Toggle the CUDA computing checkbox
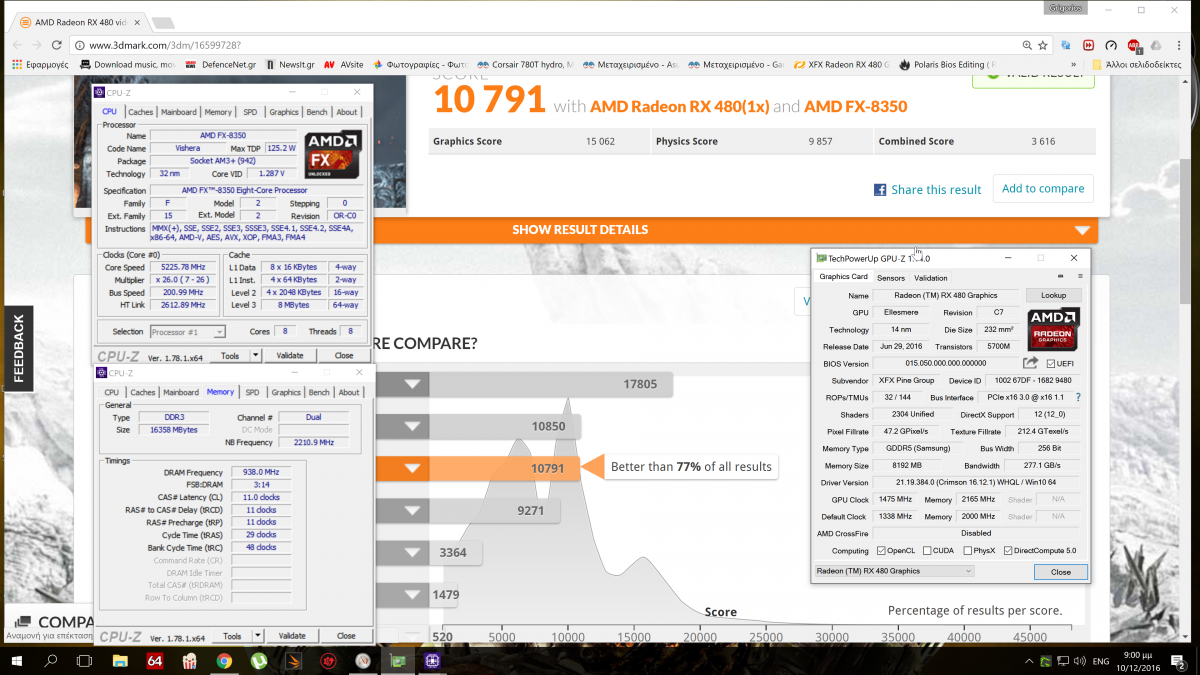Image resolution: width=1200 pixels, height=675 pixels. coord(927,550)
